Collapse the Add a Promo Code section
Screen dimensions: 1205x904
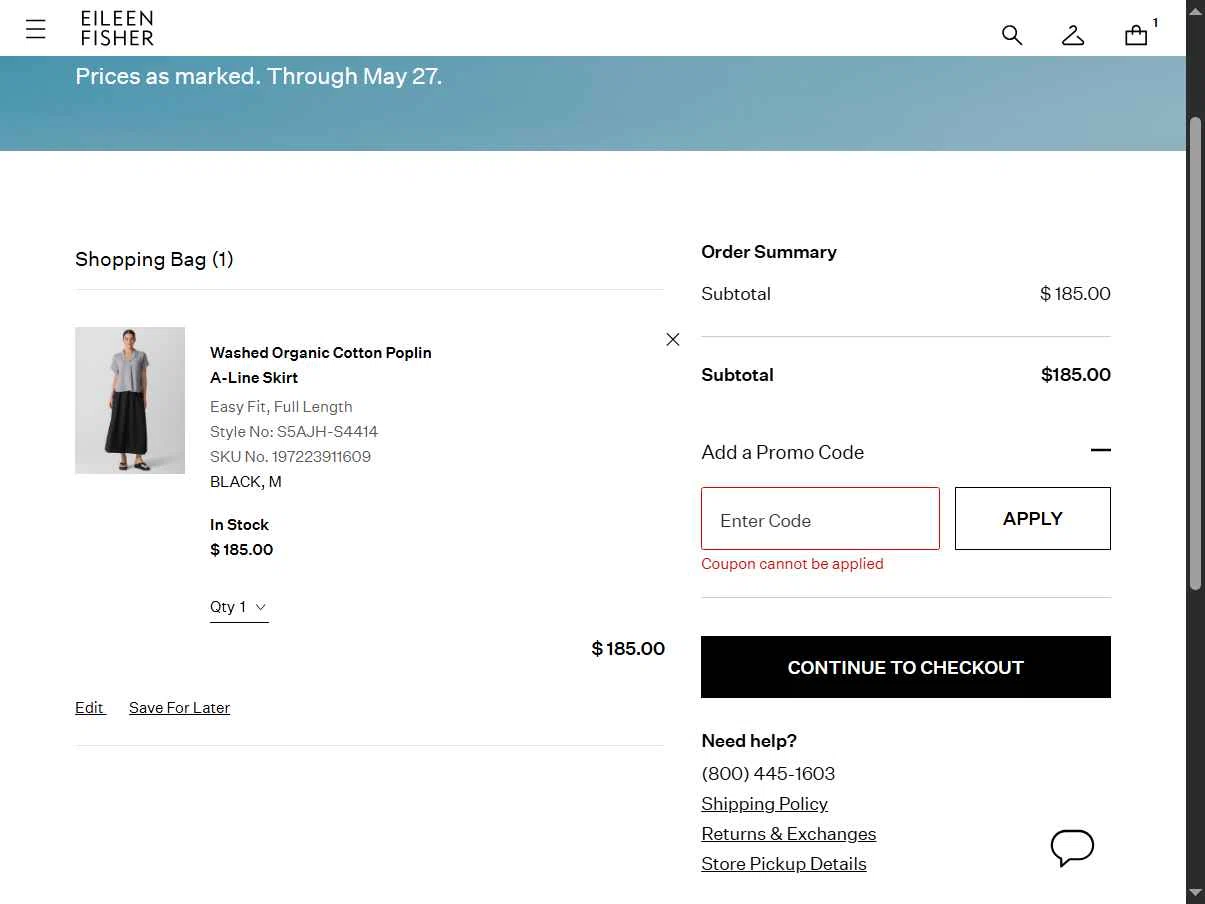1101,451
